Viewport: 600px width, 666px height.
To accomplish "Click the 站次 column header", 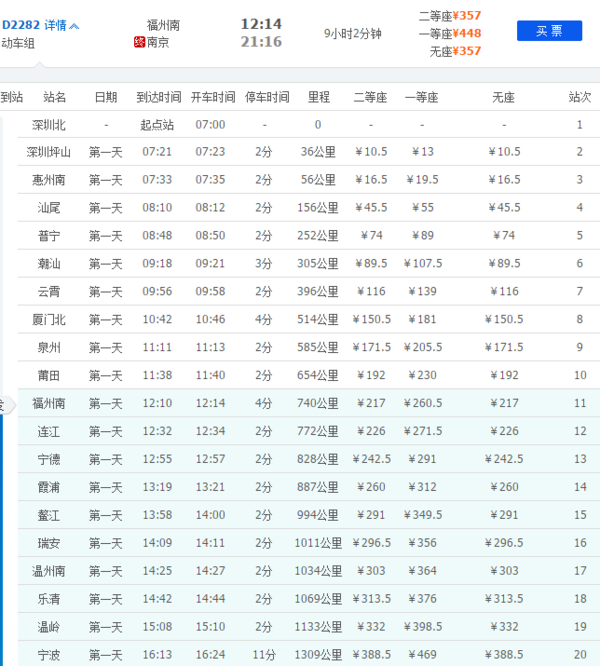I will [580, 97].
